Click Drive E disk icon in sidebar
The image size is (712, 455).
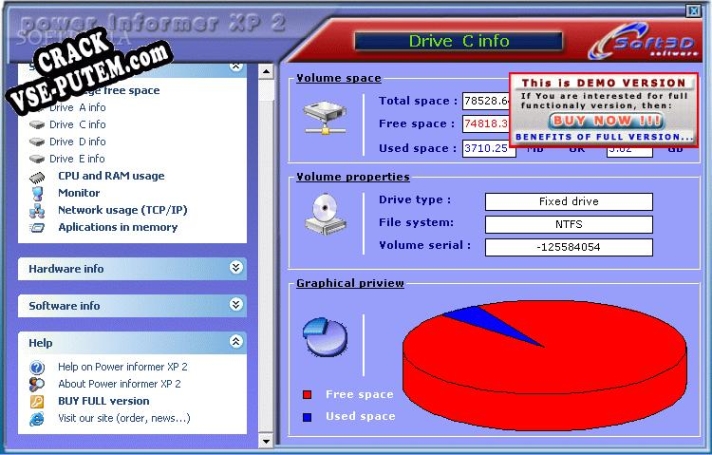click(37, 159)
